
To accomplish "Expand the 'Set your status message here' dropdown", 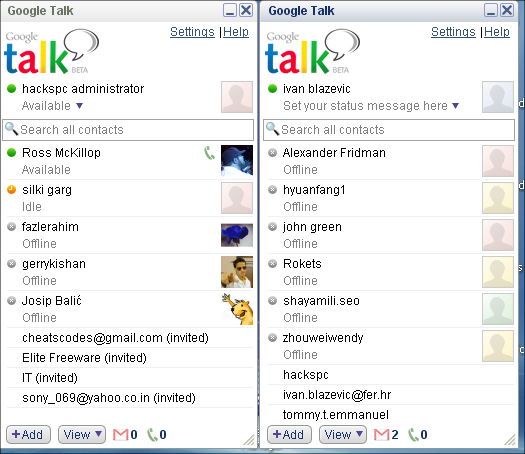I will 455,106.
